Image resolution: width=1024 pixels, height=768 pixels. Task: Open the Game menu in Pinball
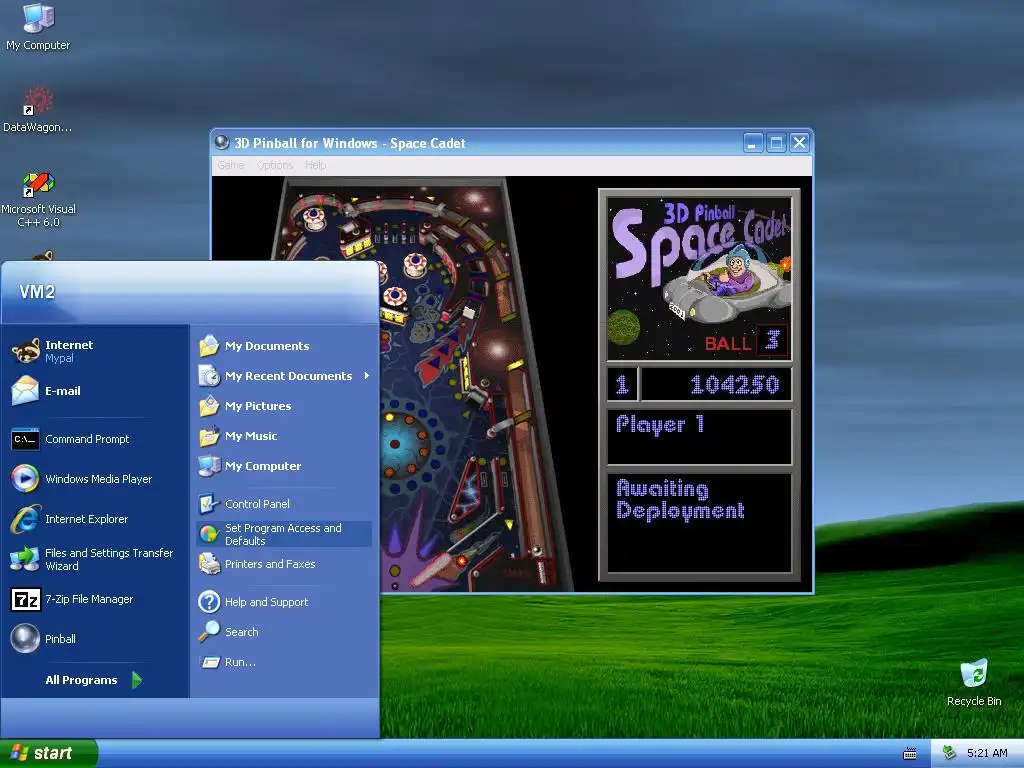(231, 165)
